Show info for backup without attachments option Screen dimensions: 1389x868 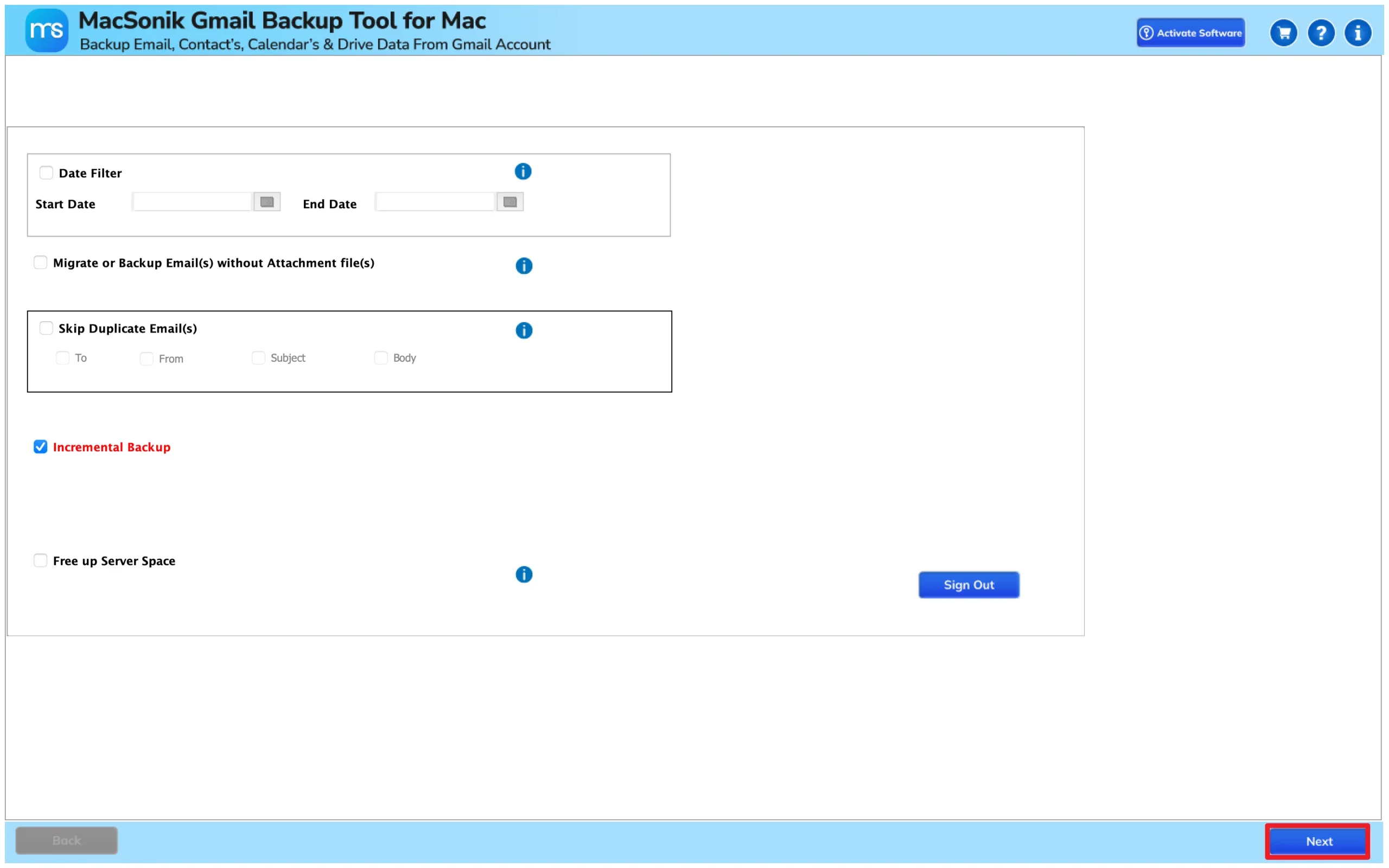[x=524, y=266]
